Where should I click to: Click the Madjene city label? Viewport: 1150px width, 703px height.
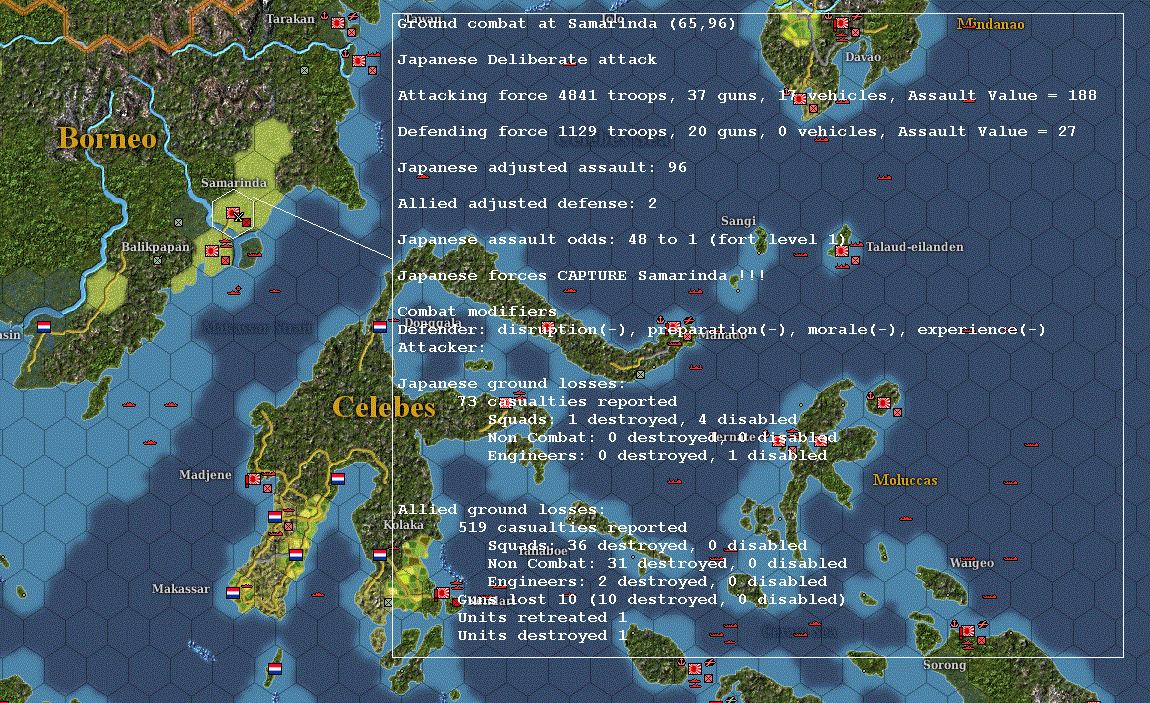tap(205, 474)
